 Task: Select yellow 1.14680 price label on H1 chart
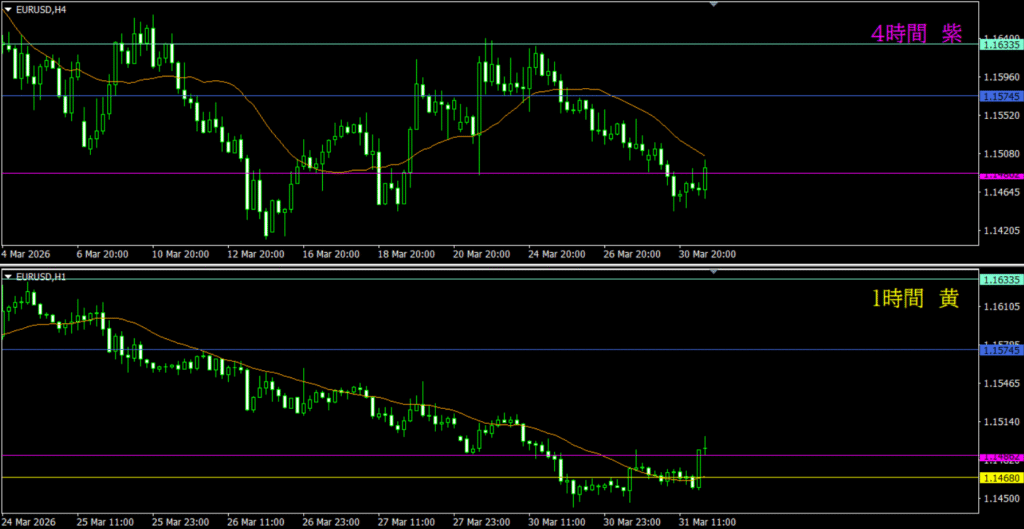[x=1000, y=478]
